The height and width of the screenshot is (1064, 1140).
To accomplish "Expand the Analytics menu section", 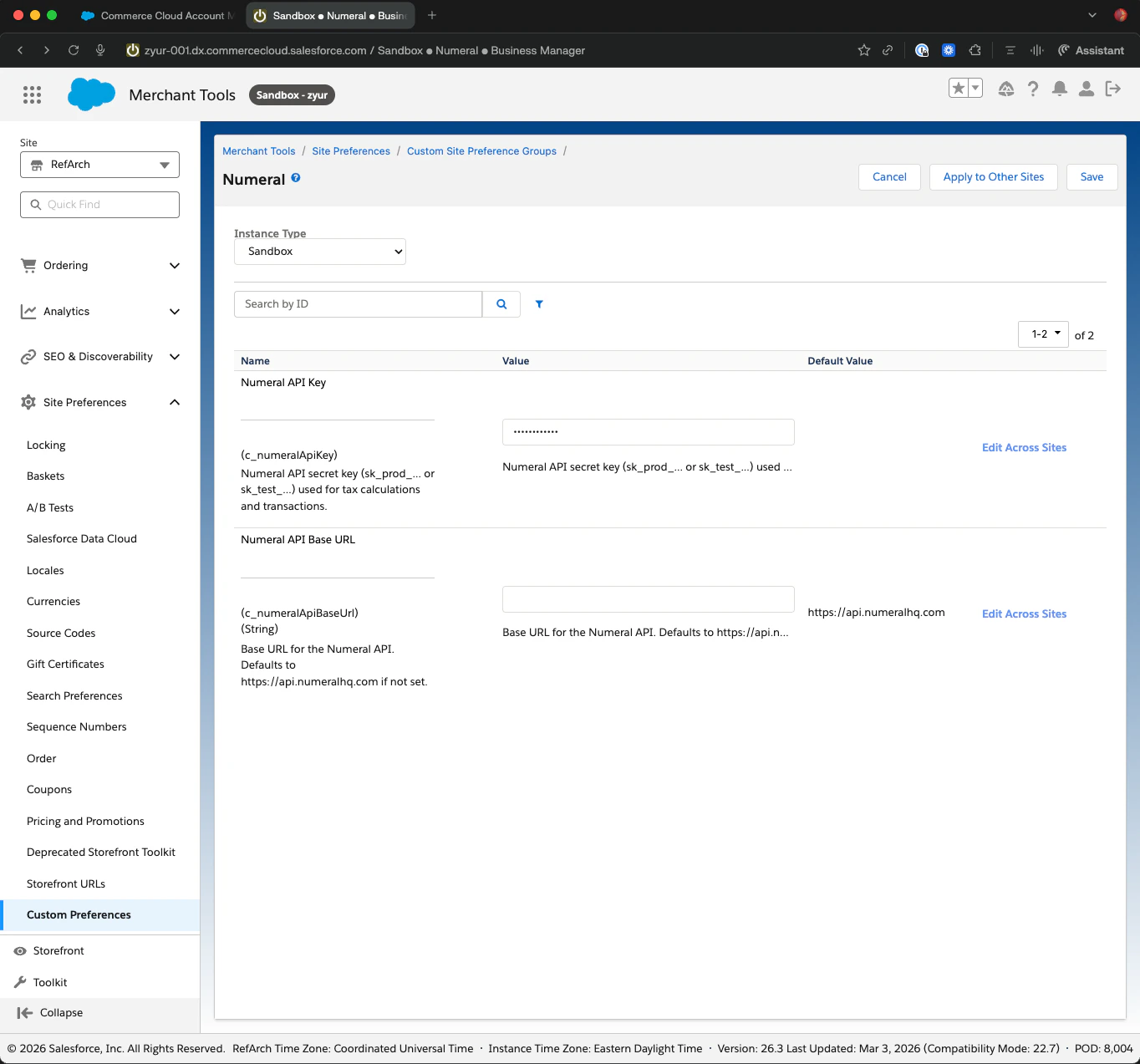I will [x=100, y=311].
